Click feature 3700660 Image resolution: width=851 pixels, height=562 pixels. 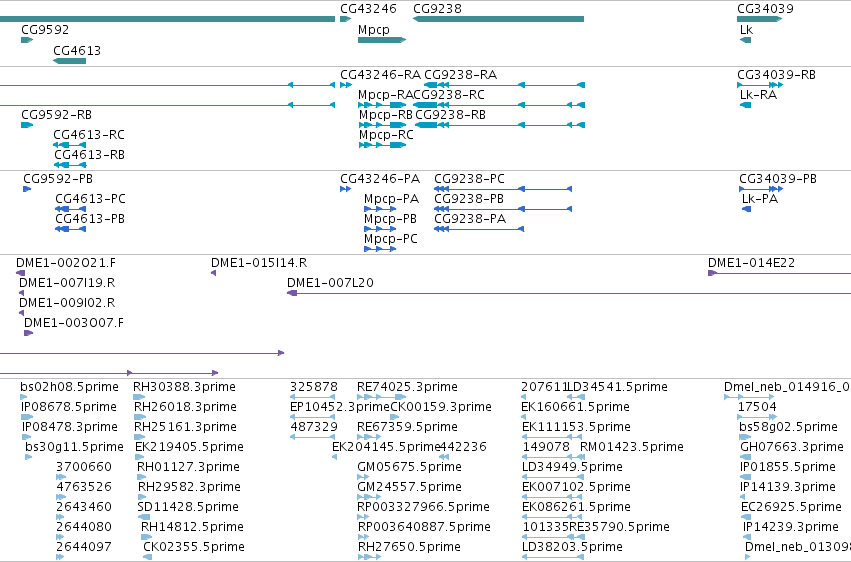point(84,468)
